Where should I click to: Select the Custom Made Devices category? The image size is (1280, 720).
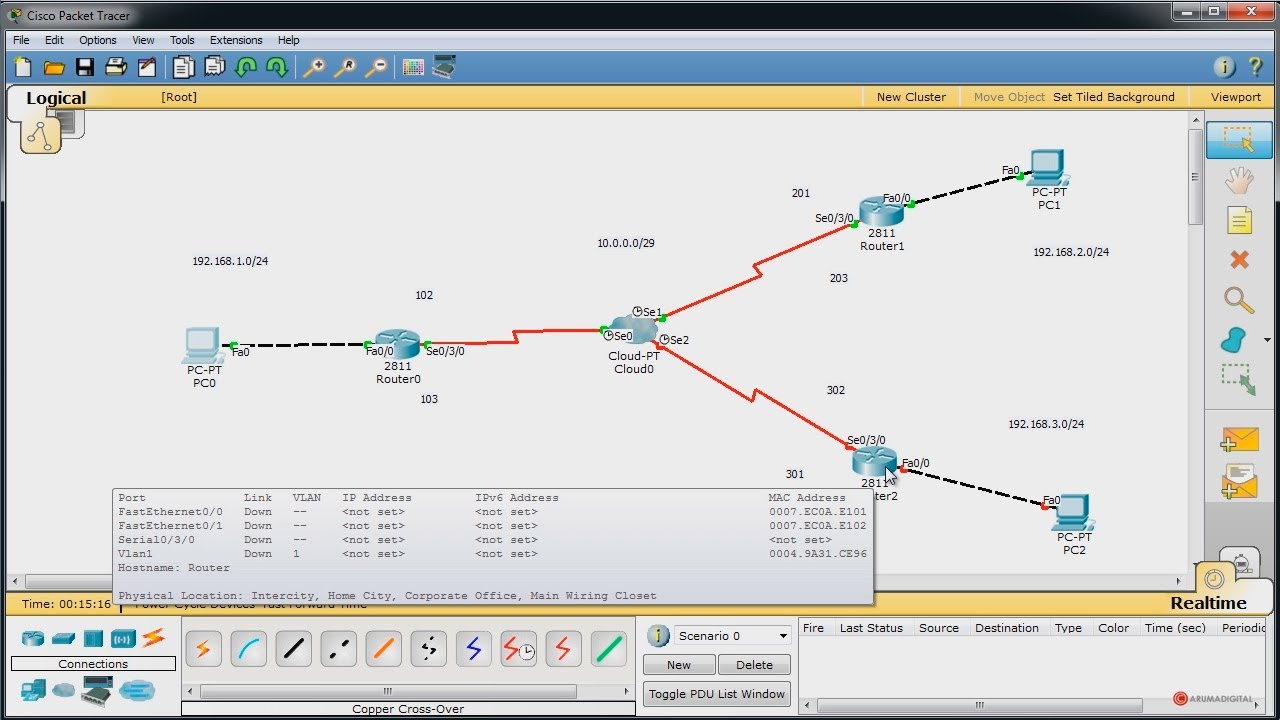coord(96,689)
